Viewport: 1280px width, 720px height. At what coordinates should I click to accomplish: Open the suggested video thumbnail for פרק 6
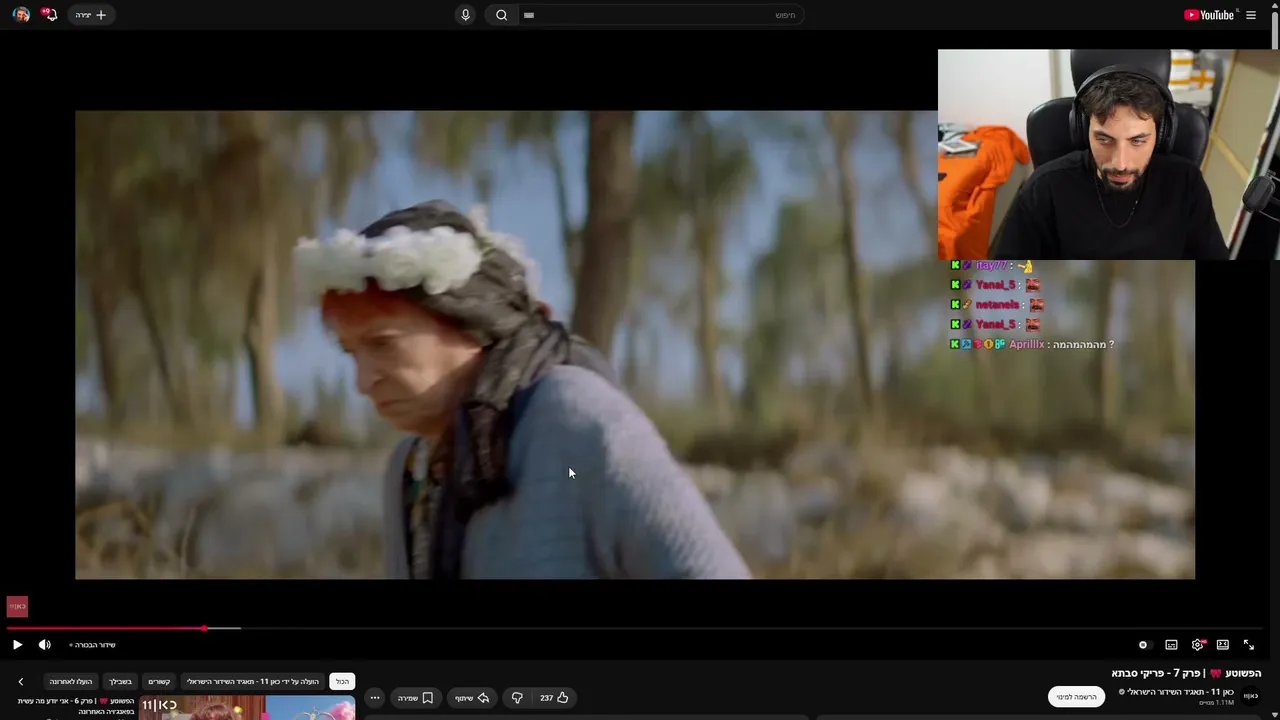click(247, 708)
